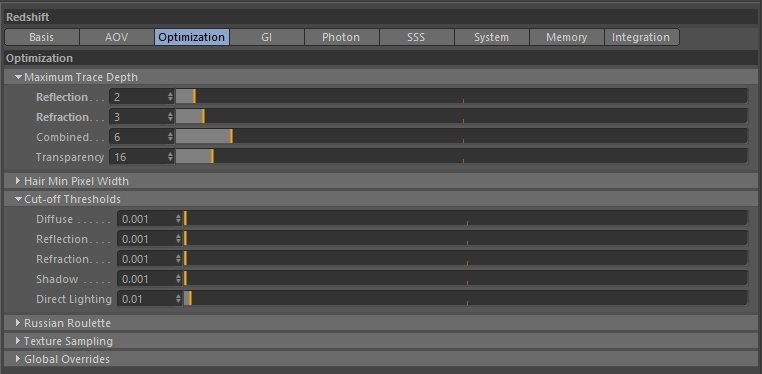Click the Combined trace depth slider
The height and width of the screenshot is (374, 762).
(x=461, y=136)
